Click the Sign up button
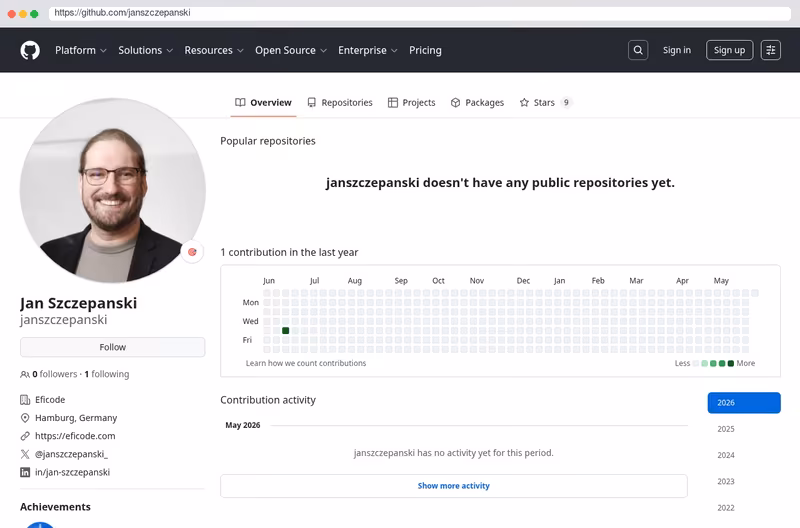 [x=729, y=50]
